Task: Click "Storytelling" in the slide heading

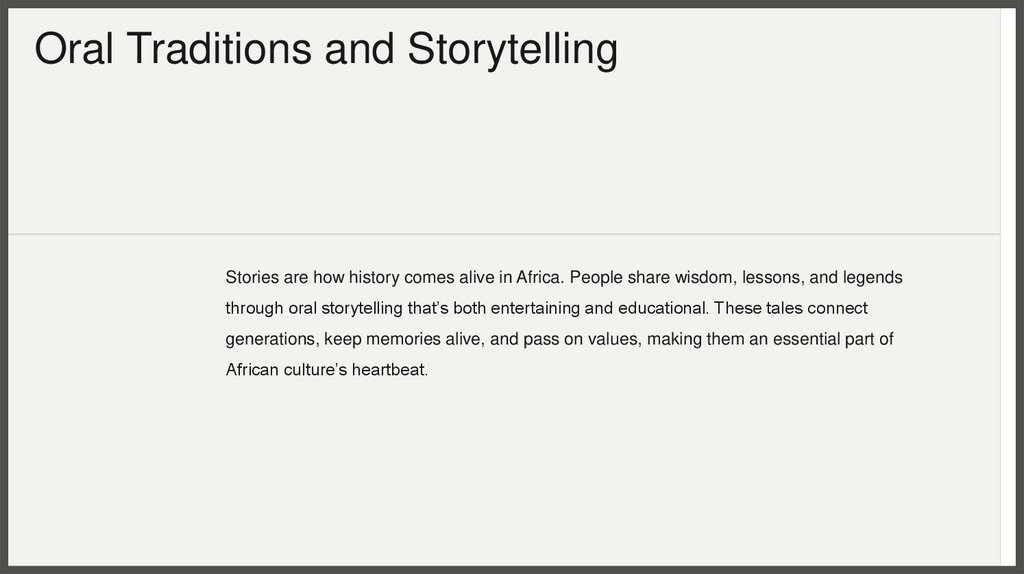Action: pos(512,51)
